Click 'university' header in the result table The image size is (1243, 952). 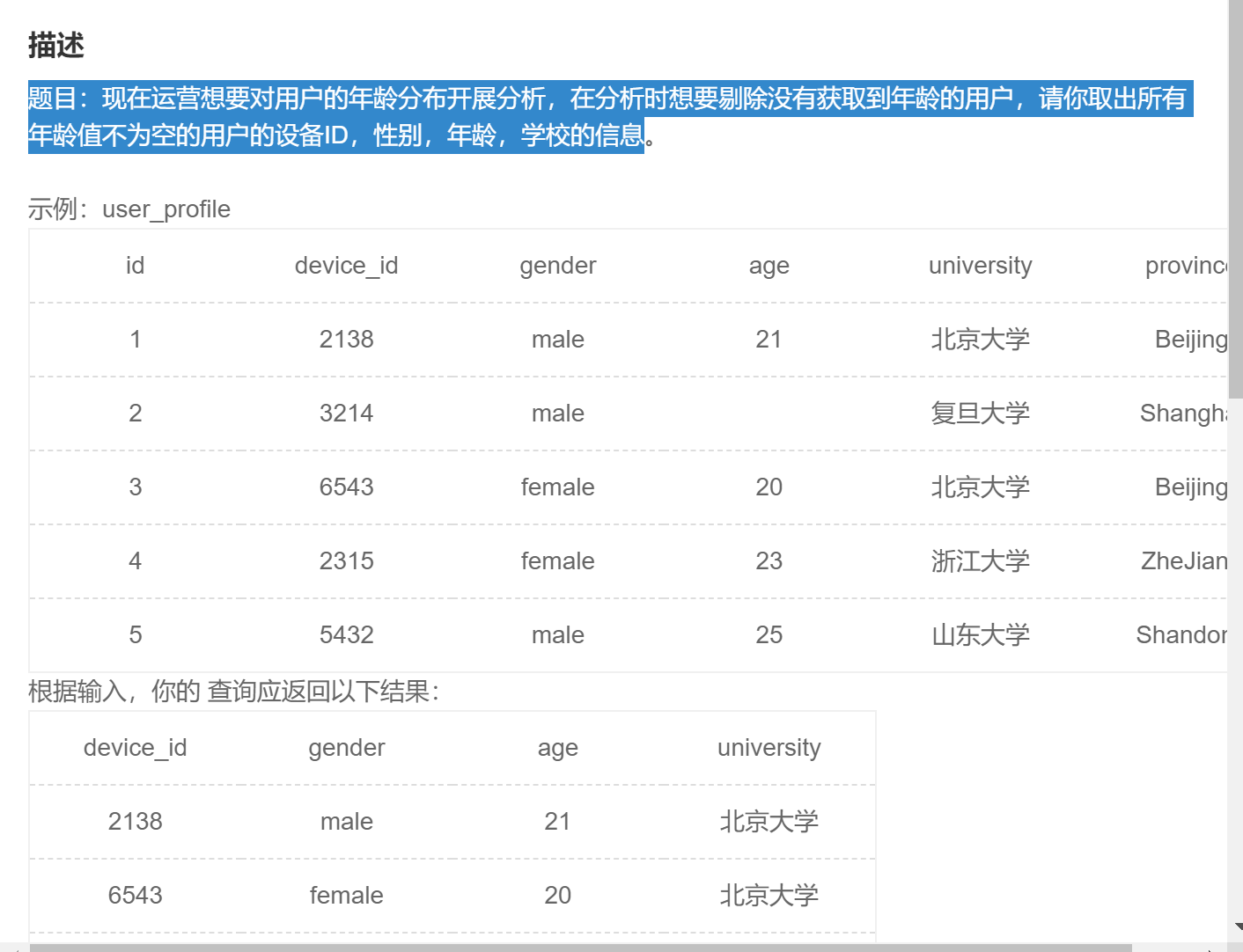(769, 748)
